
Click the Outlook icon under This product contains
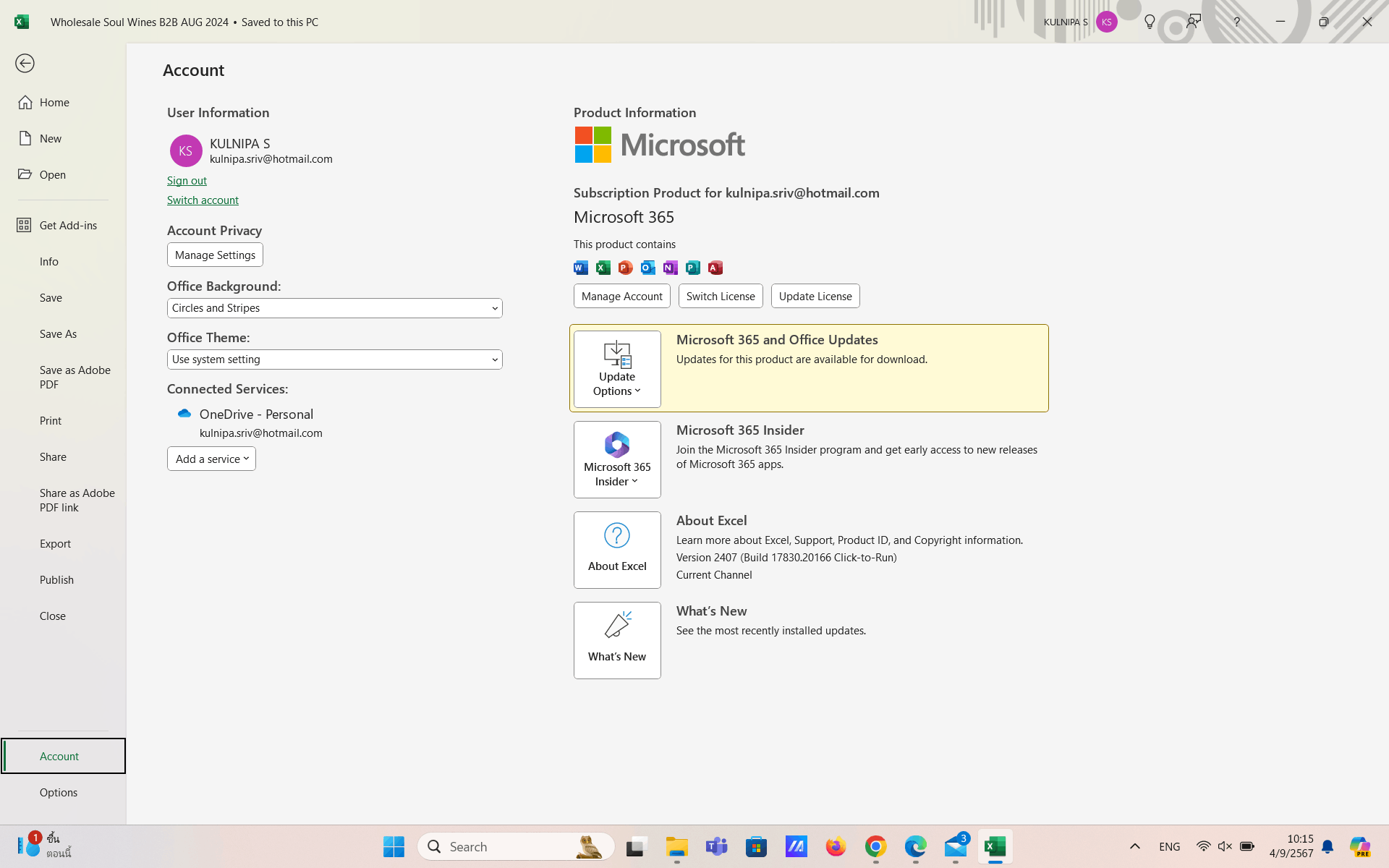tap(648, 268)
